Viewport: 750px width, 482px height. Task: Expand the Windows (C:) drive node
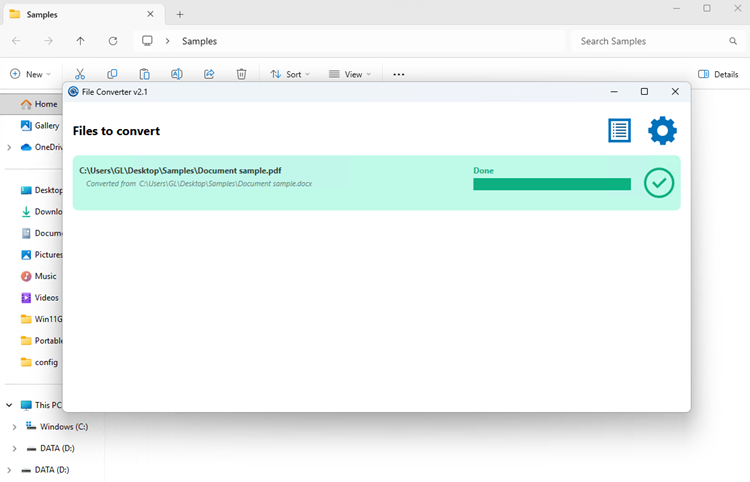point(14,427)
